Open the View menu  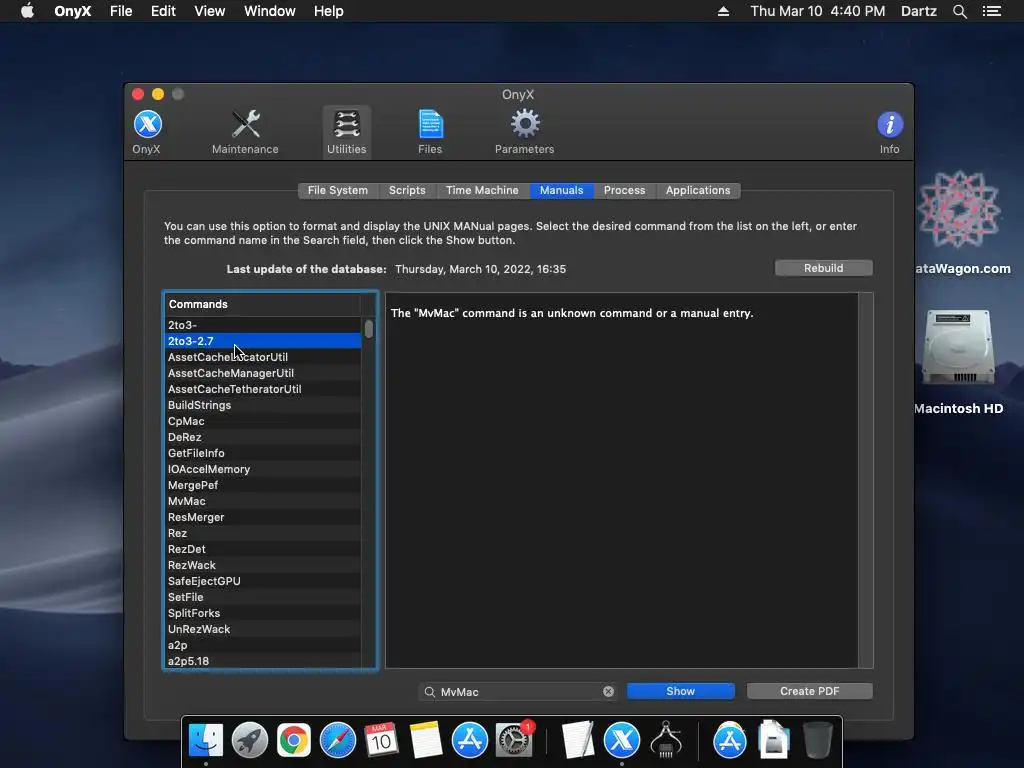(x=210, y=11)
